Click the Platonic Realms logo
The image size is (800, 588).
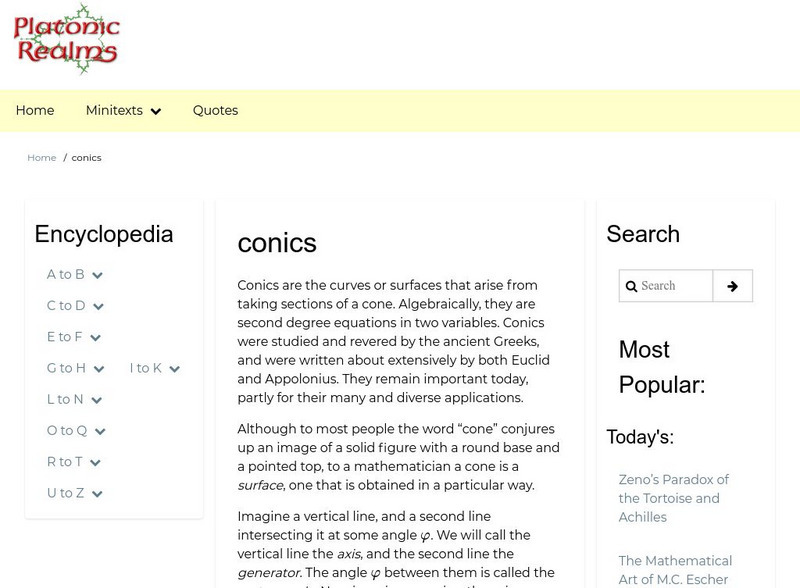pos(66,38)
